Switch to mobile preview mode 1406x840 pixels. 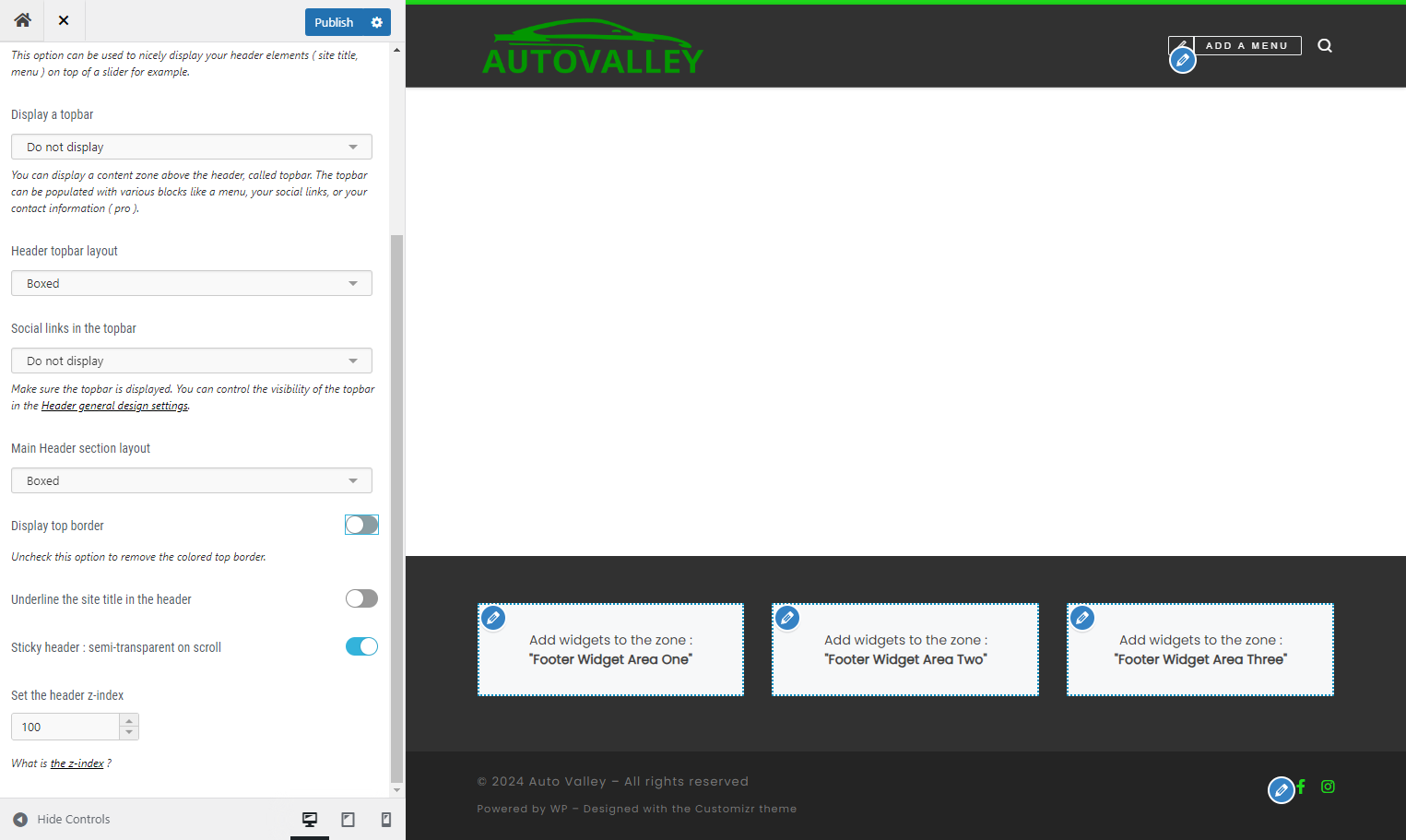point(386,819)
